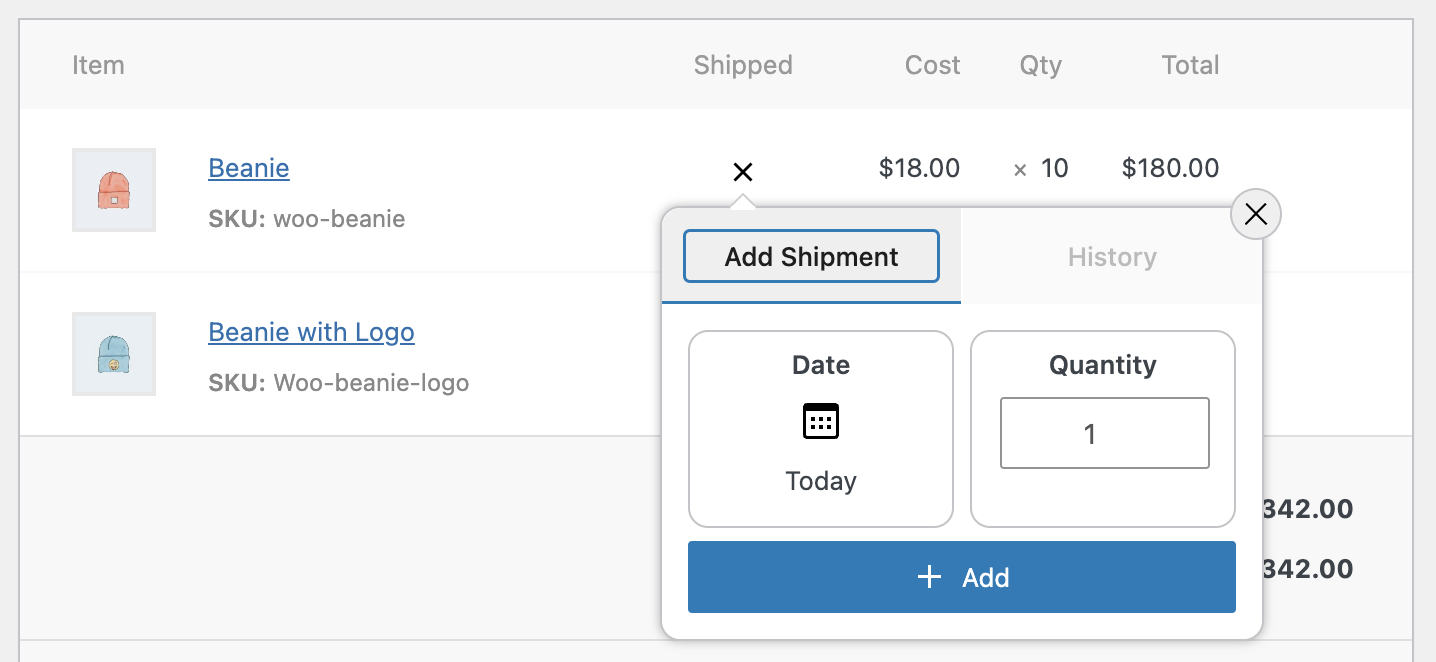Click the $18.00 cost of Beanie

coord(919,168)
